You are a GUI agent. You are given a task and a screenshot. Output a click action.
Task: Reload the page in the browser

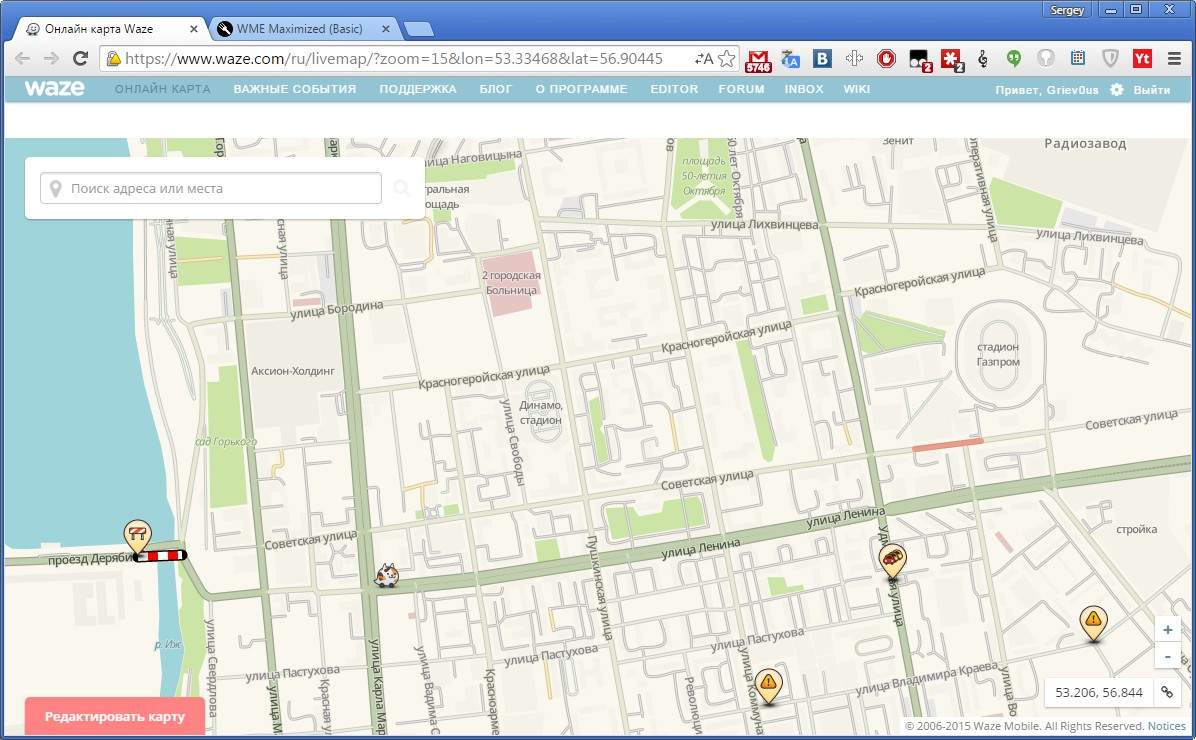click(80, 59)
